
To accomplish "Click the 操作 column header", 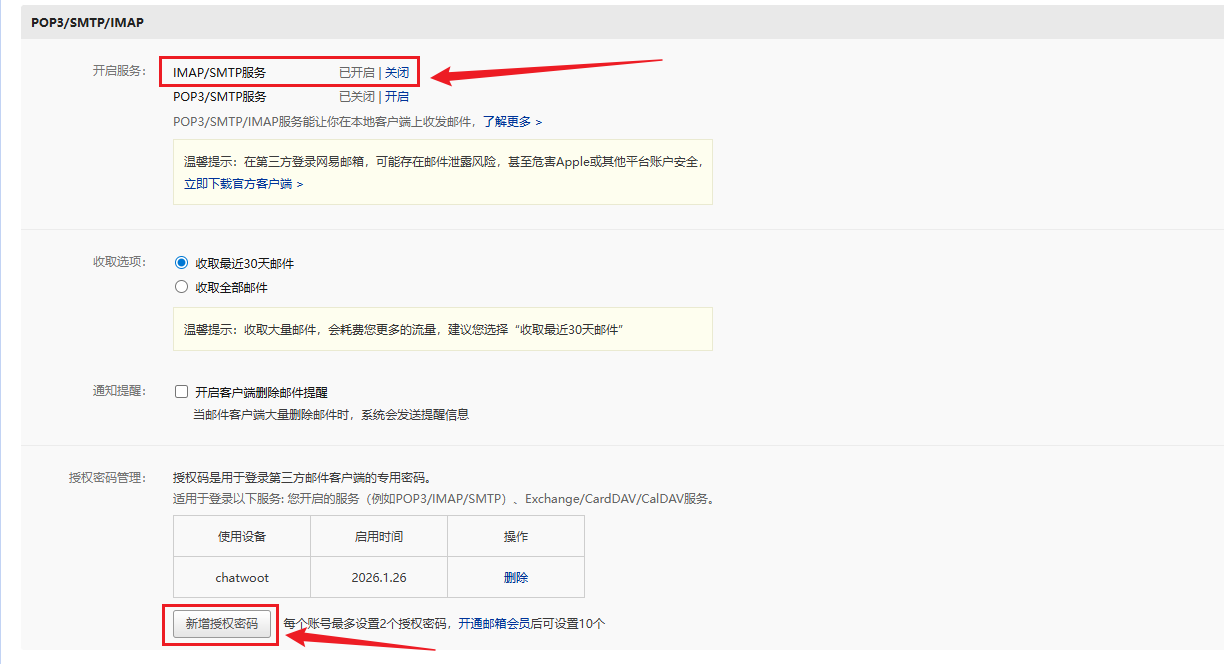I will pos(516,537).
